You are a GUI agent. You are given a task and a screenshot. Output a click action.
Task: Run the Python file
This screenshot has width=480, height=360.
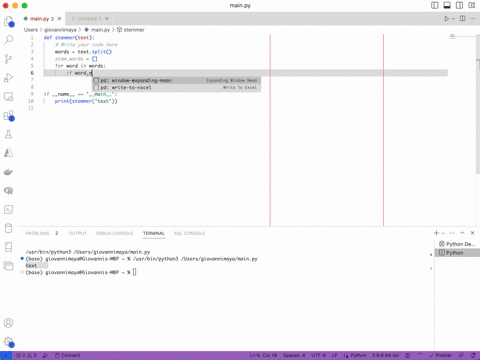click(x=446, y=19)
